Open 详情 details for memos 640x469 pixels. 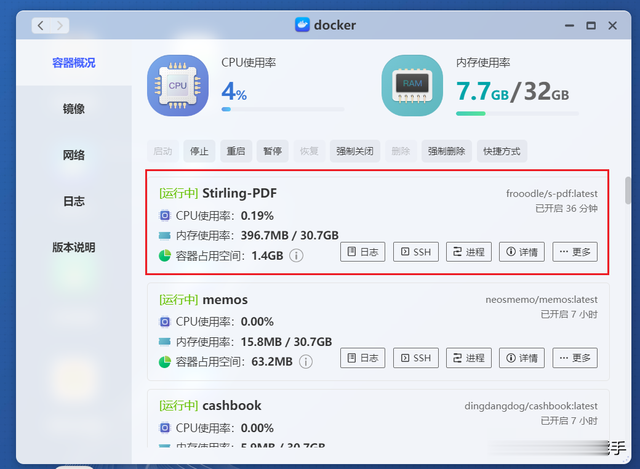(522, 358)
